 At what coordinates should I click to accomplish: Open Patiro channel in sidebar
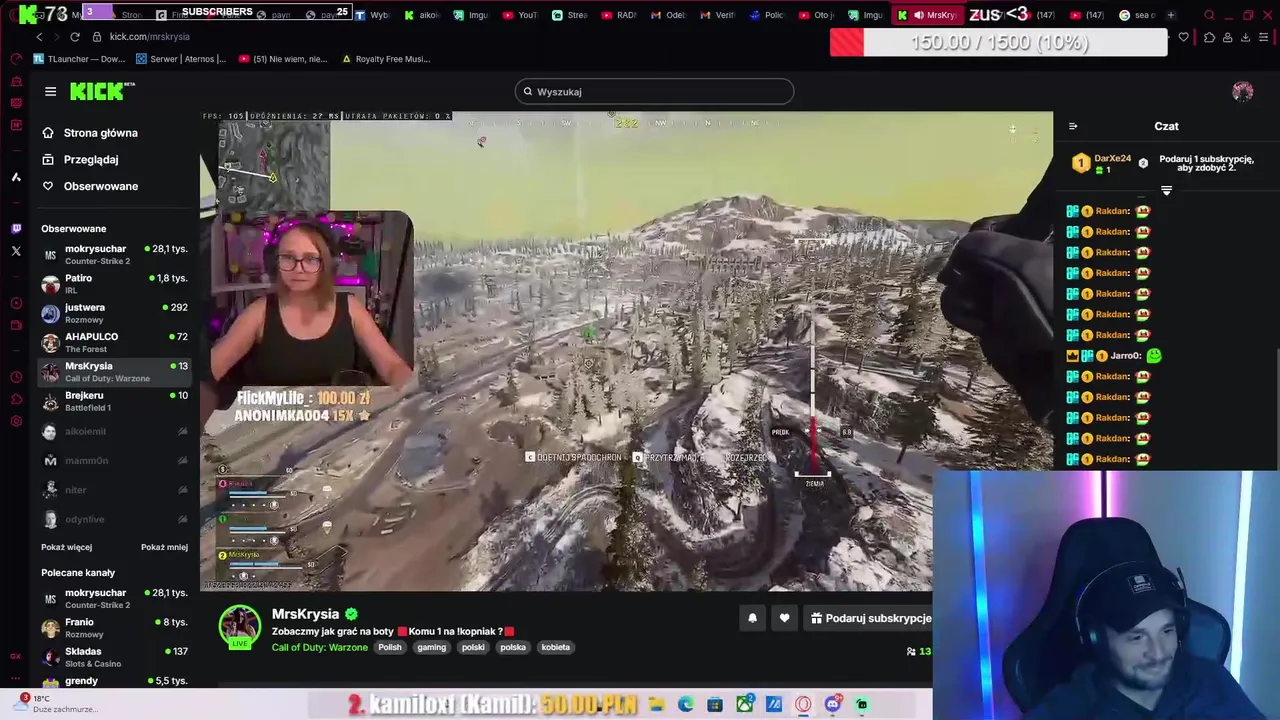(114, 284)
